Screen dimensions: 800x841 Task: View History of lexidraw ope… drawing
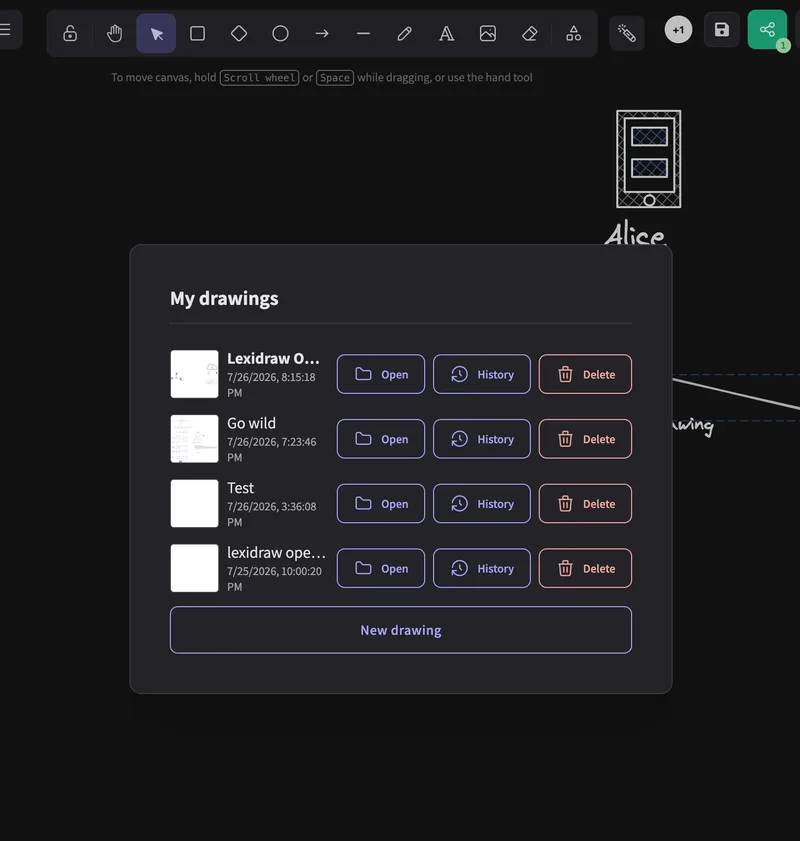(482, 568)
